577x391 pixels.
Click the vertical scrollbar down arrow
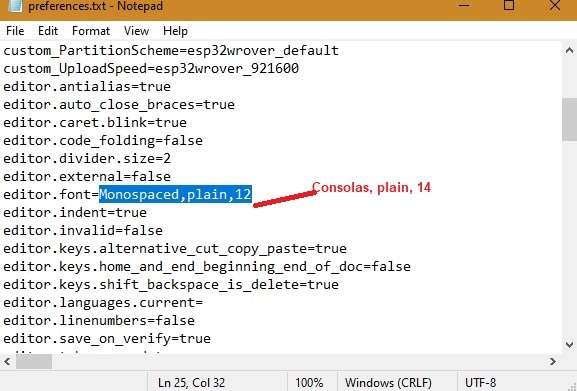(569, 345)
